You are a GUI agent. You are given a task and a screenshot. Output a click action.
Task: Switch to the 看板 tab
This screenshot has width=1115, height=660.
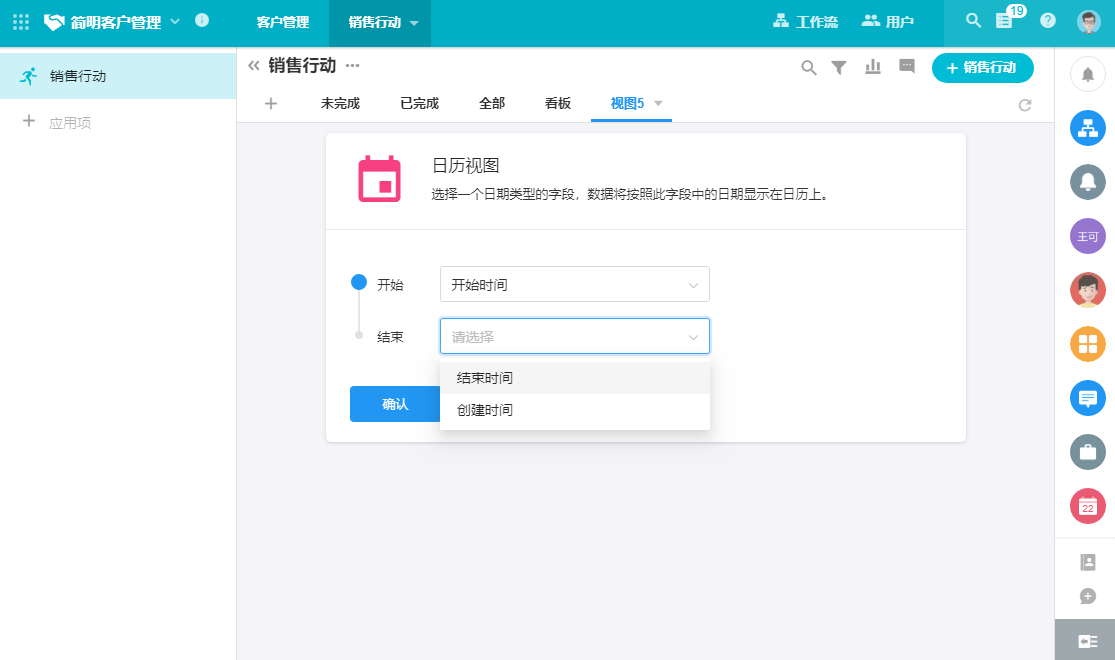click(558, 103)
